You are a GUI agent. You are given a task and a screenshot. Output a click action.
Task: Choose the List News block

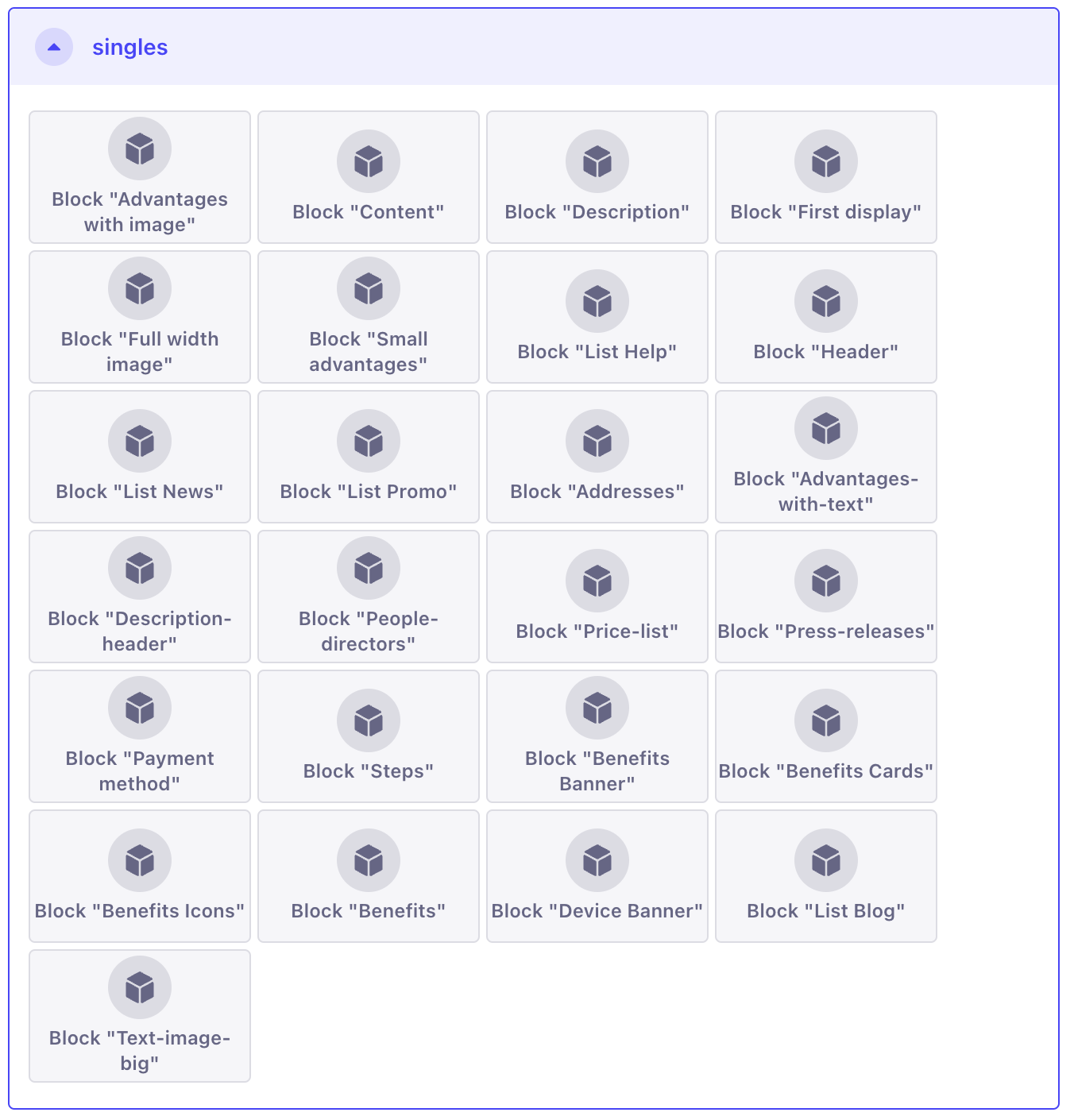[x=140, y=458]
